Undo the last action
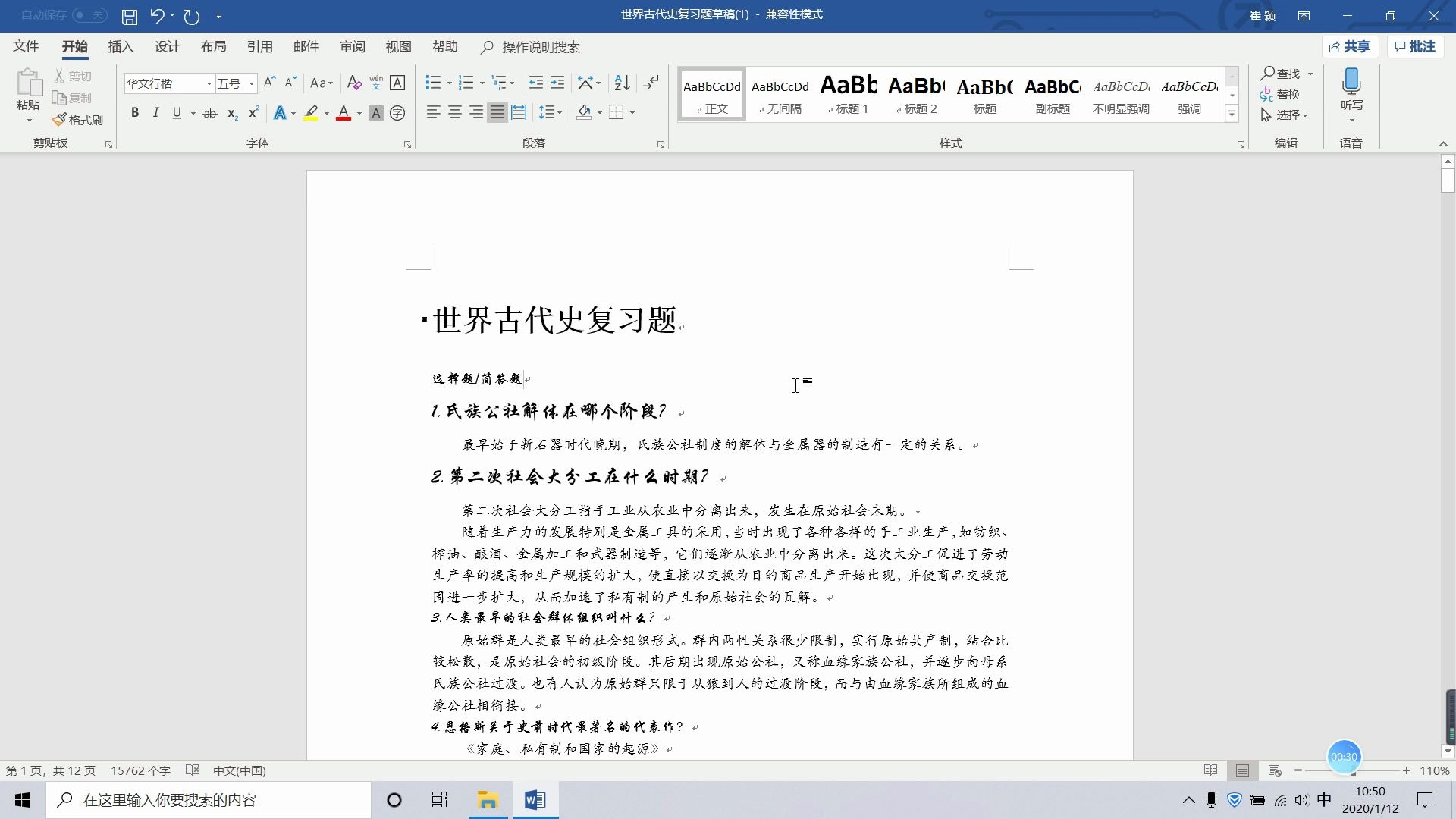1456x819 pixels. click(x=157, y=16)
